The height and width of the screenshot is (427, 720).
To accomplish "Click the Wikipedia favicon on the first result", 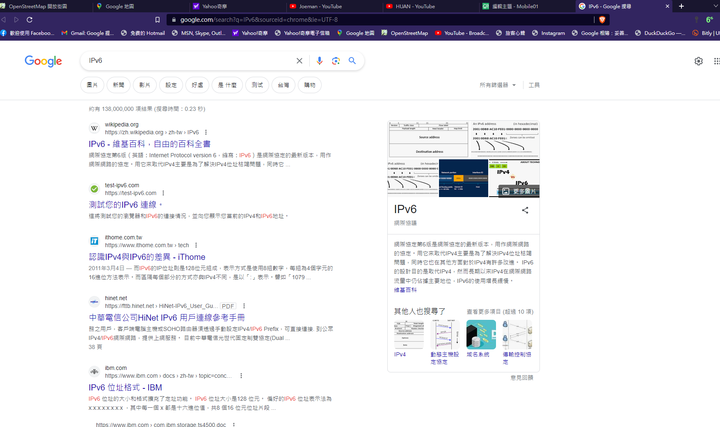I will coord(94,128).
